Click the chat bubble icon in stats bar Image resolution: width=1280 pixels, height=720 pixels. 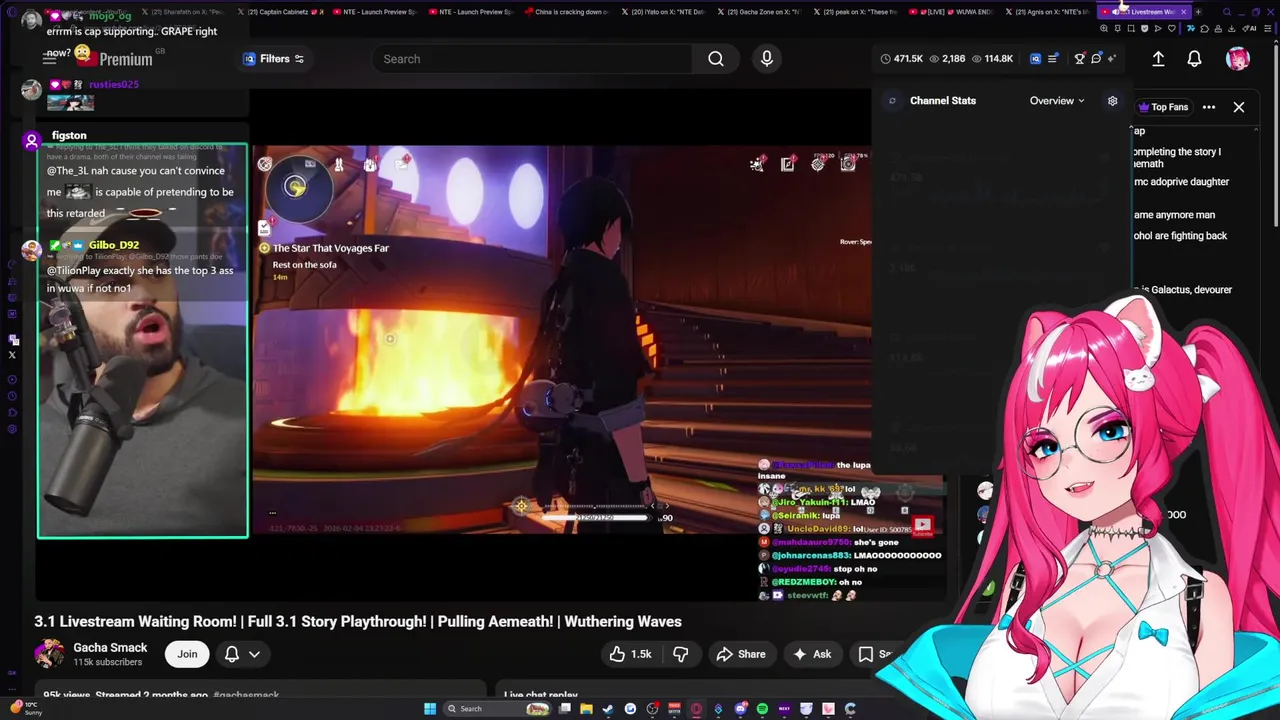coord(1096,59)
